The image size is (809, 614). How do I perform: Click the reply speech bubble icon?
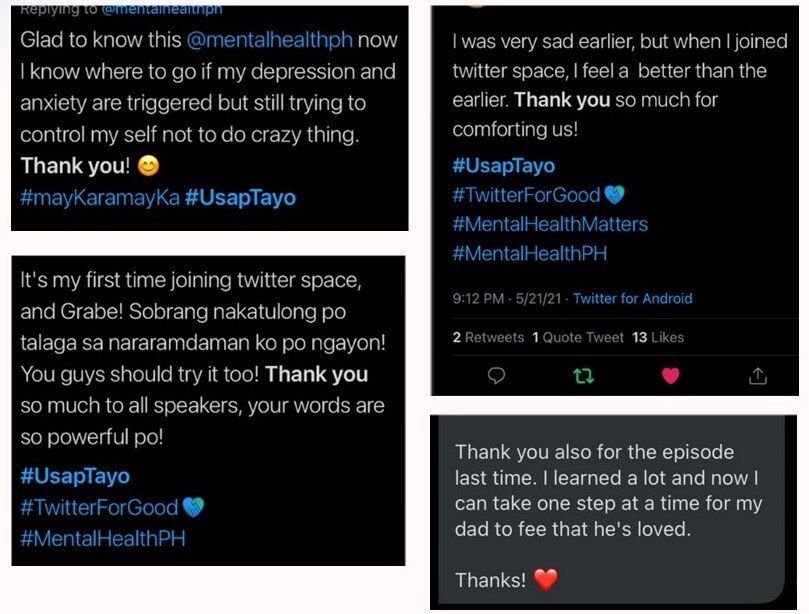coord(496,376)
